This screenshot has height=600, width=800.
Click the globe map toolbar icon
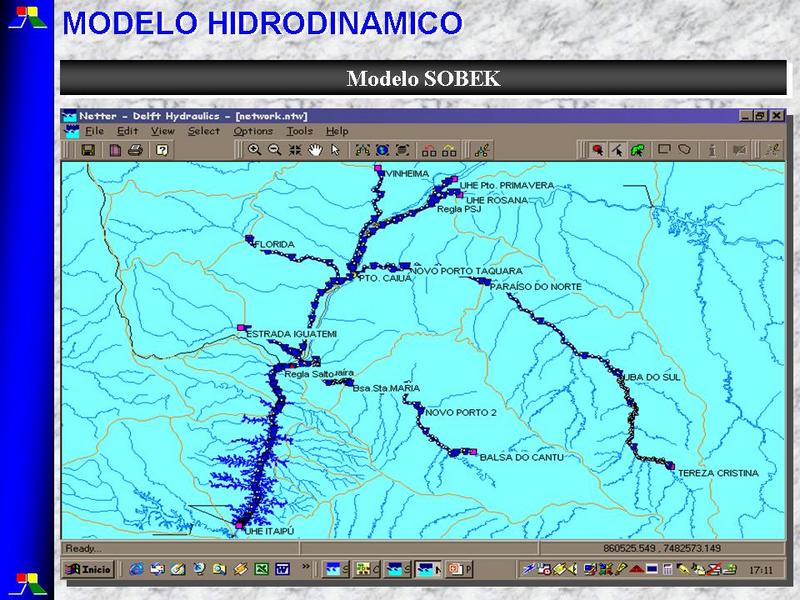382,150
